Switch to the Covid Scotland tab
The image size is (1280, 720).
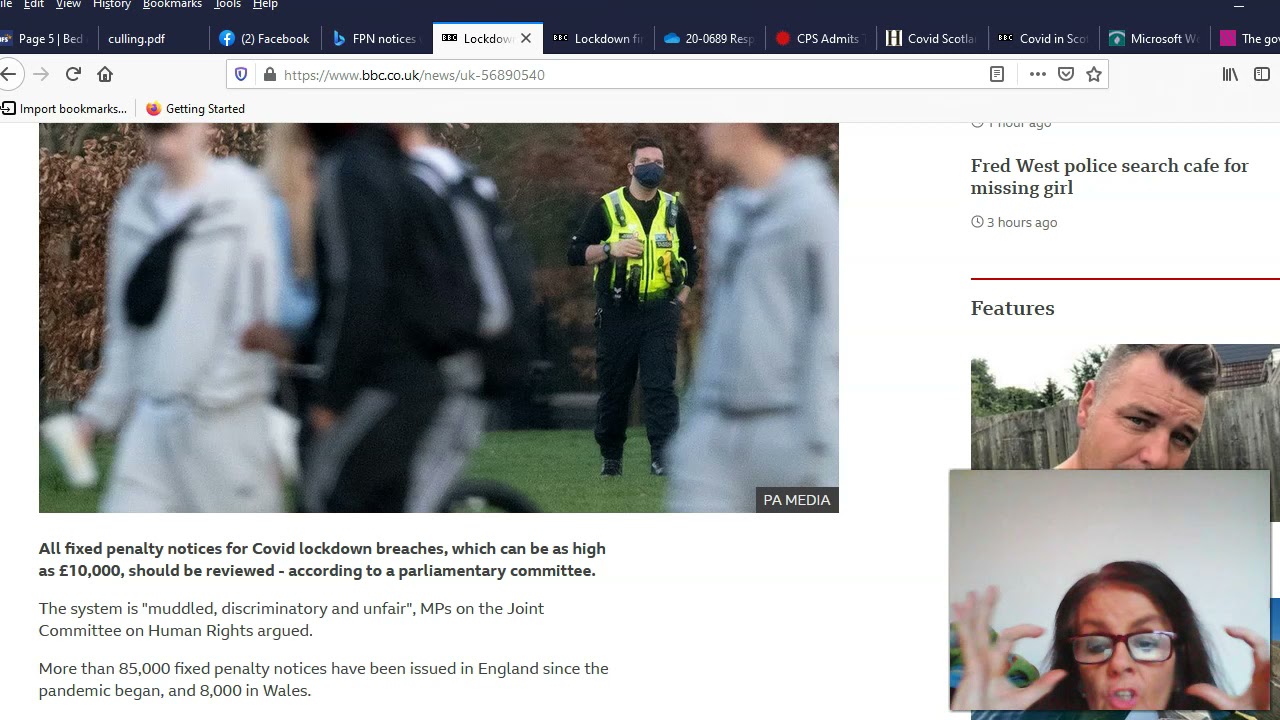(x=932, y=38)
